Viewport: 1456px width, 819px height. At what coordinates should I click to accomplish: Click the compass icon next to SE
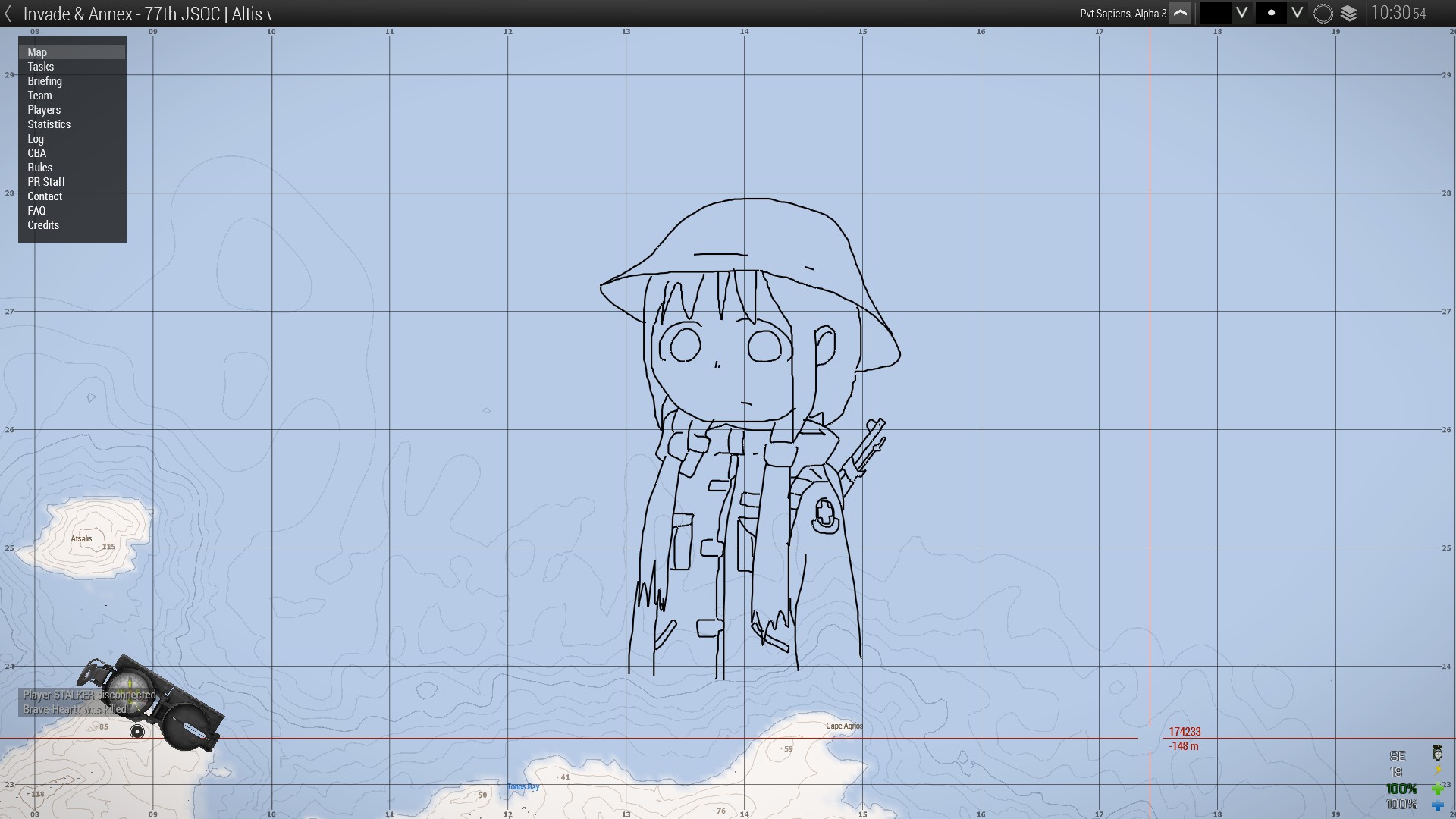pos(1437,753)
